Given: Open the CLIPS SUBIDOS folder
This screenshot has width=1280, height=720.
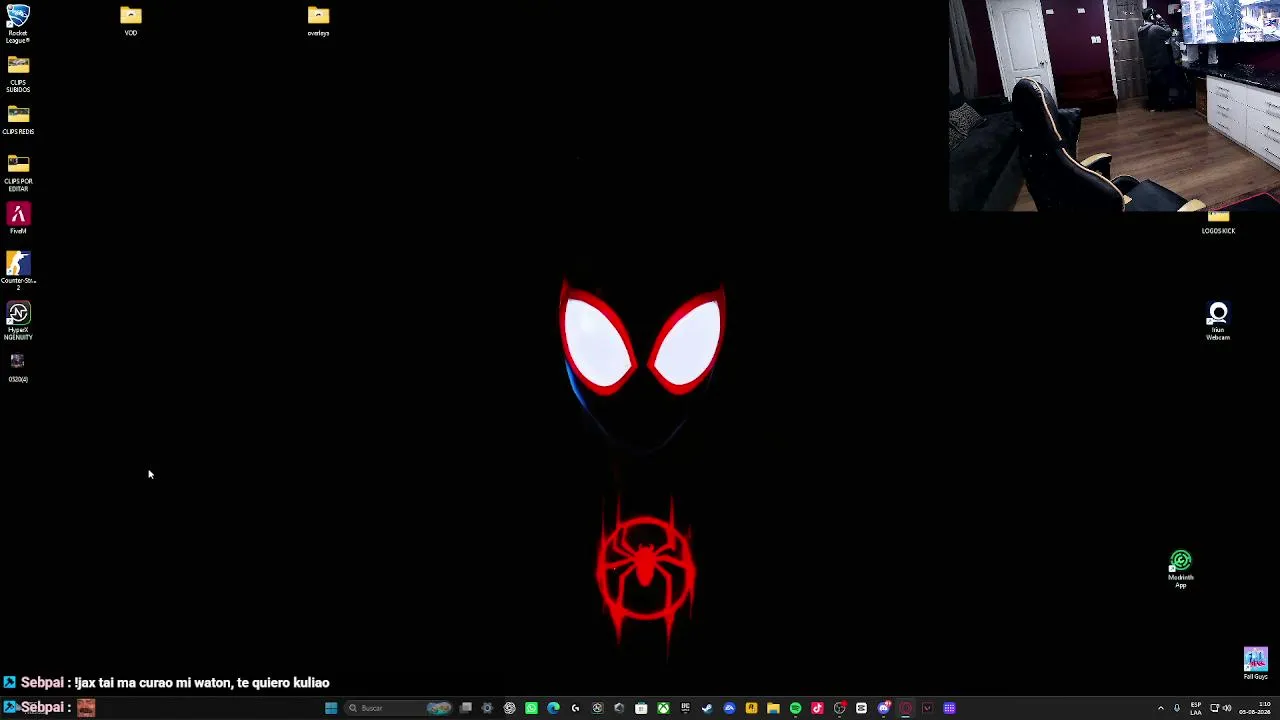Looking at the screenshot, I should pyautogui.click(x=18, y=74).
